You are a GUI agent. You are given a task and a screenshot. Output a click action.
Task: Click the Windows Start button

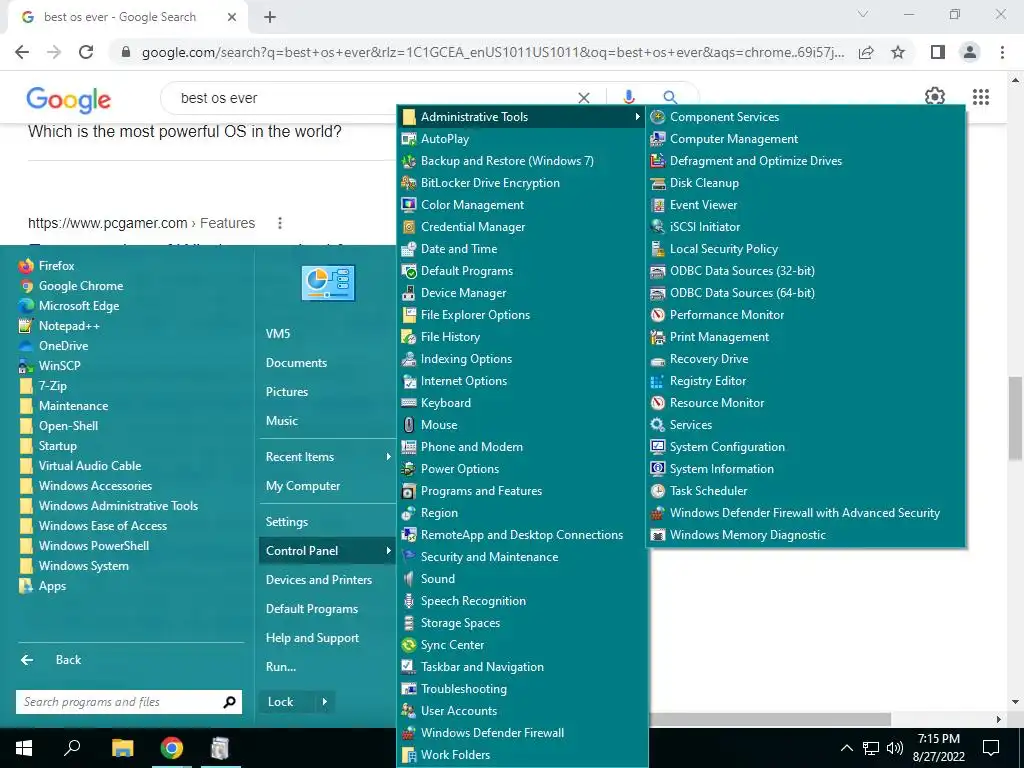point(24,748)
